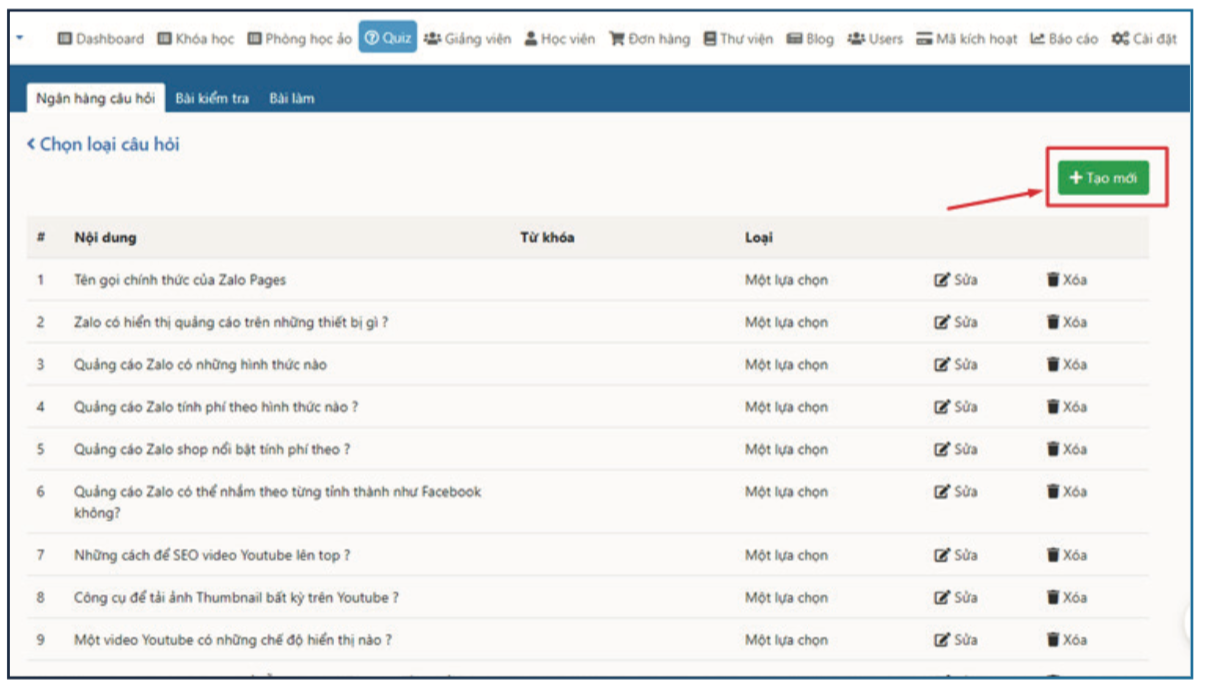Delete question SEO video Youtube lên top
The width and height of the screenshot is (1206, 694).
pyautogui.click(x=1066, y=555)
